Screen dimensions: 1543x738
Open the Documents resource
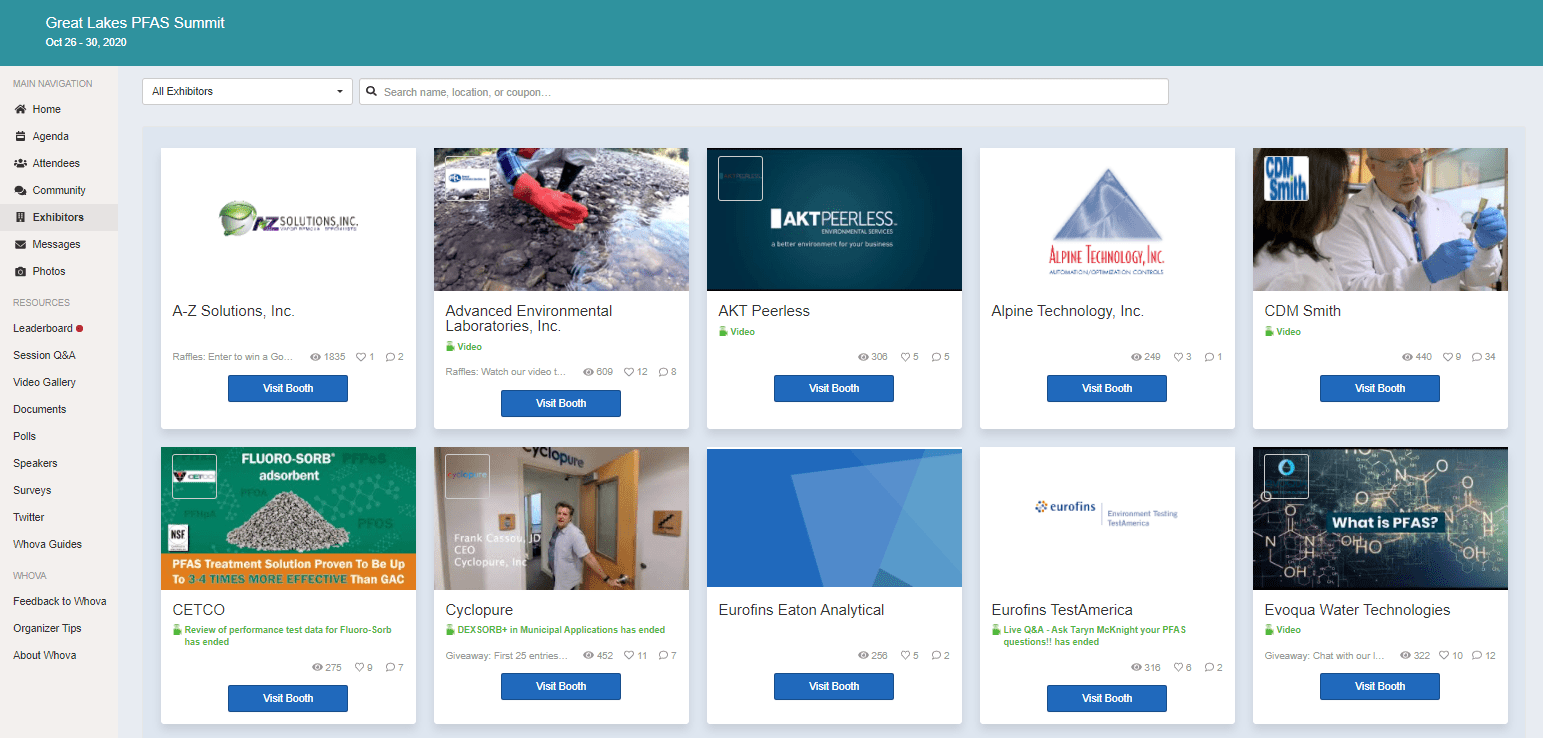click(x=40, y=409)
